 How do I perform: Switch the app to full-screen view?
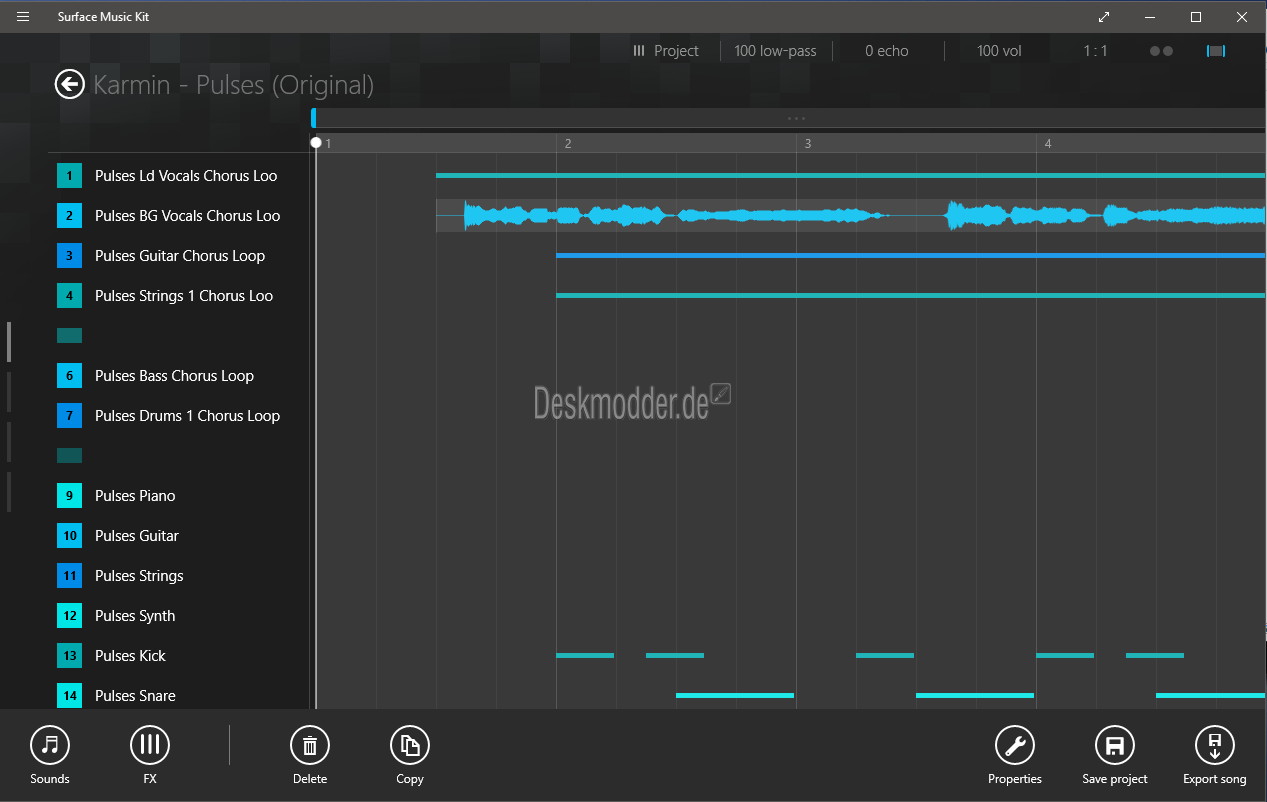(1104, 17)
